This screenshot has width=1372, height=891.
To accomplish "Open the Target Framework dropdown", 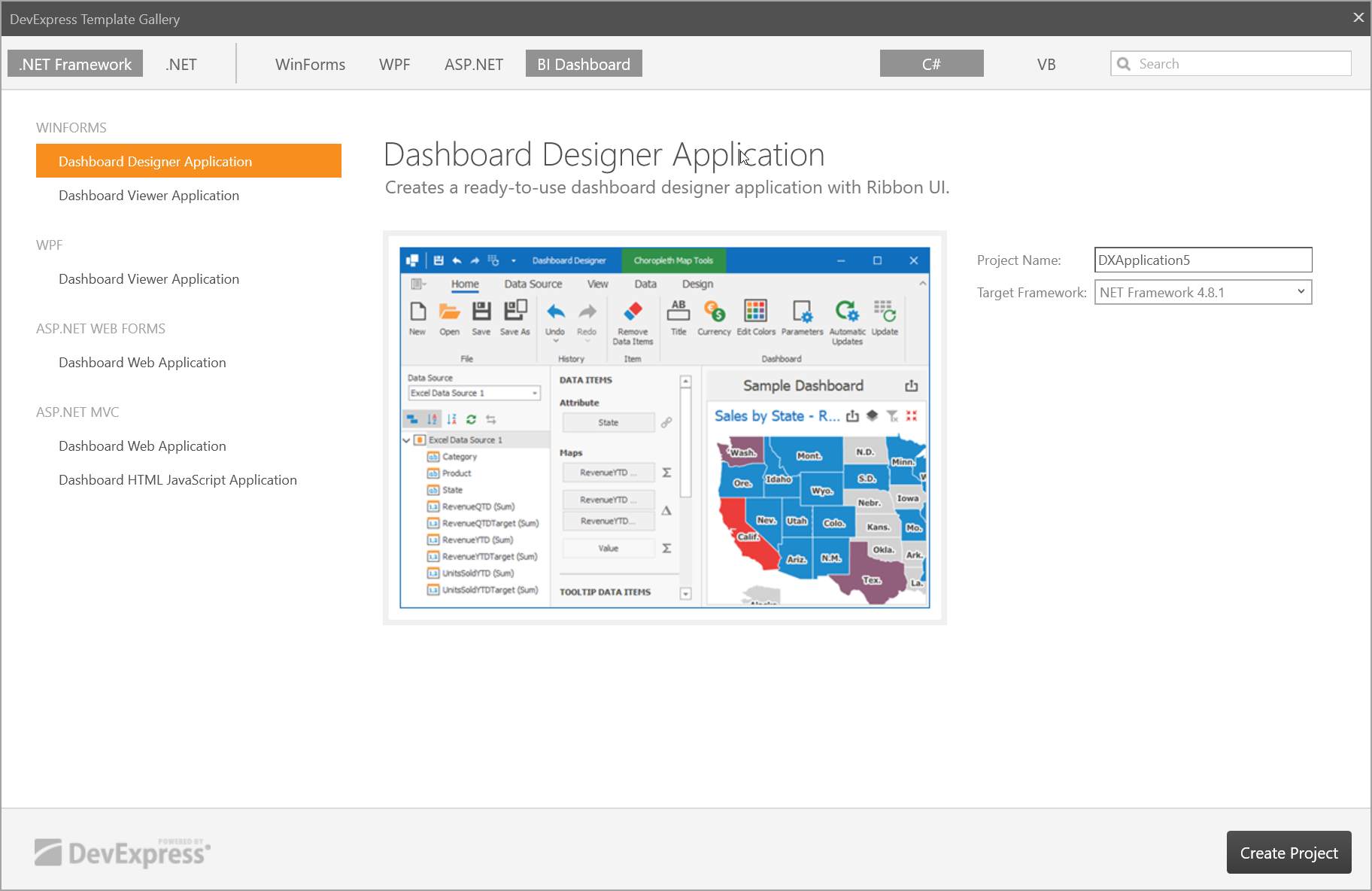I will 1204,293.
